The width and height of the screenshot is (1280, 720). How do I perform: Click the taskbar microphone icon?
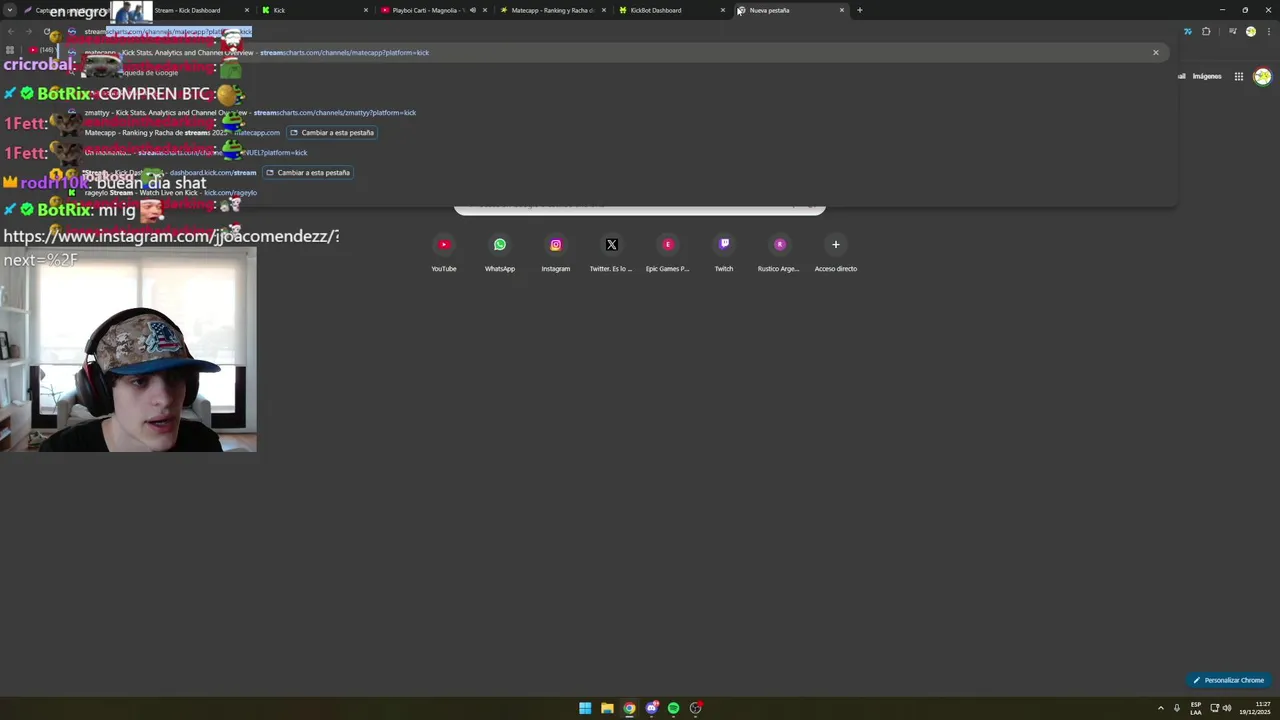pos(1176,708)
